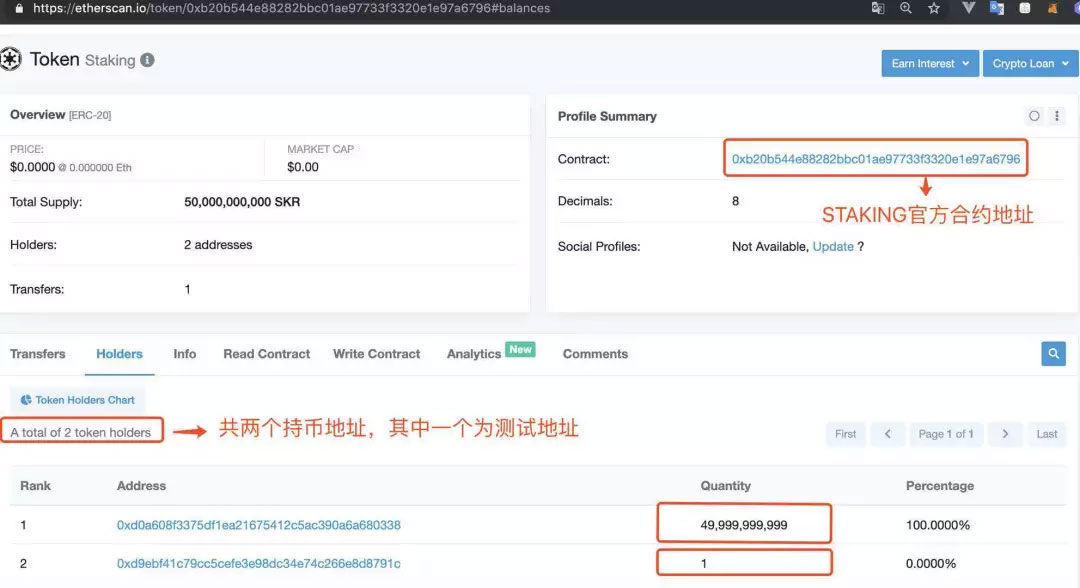Click the First page button
The image size is (1080, 588).
(845, 434)
